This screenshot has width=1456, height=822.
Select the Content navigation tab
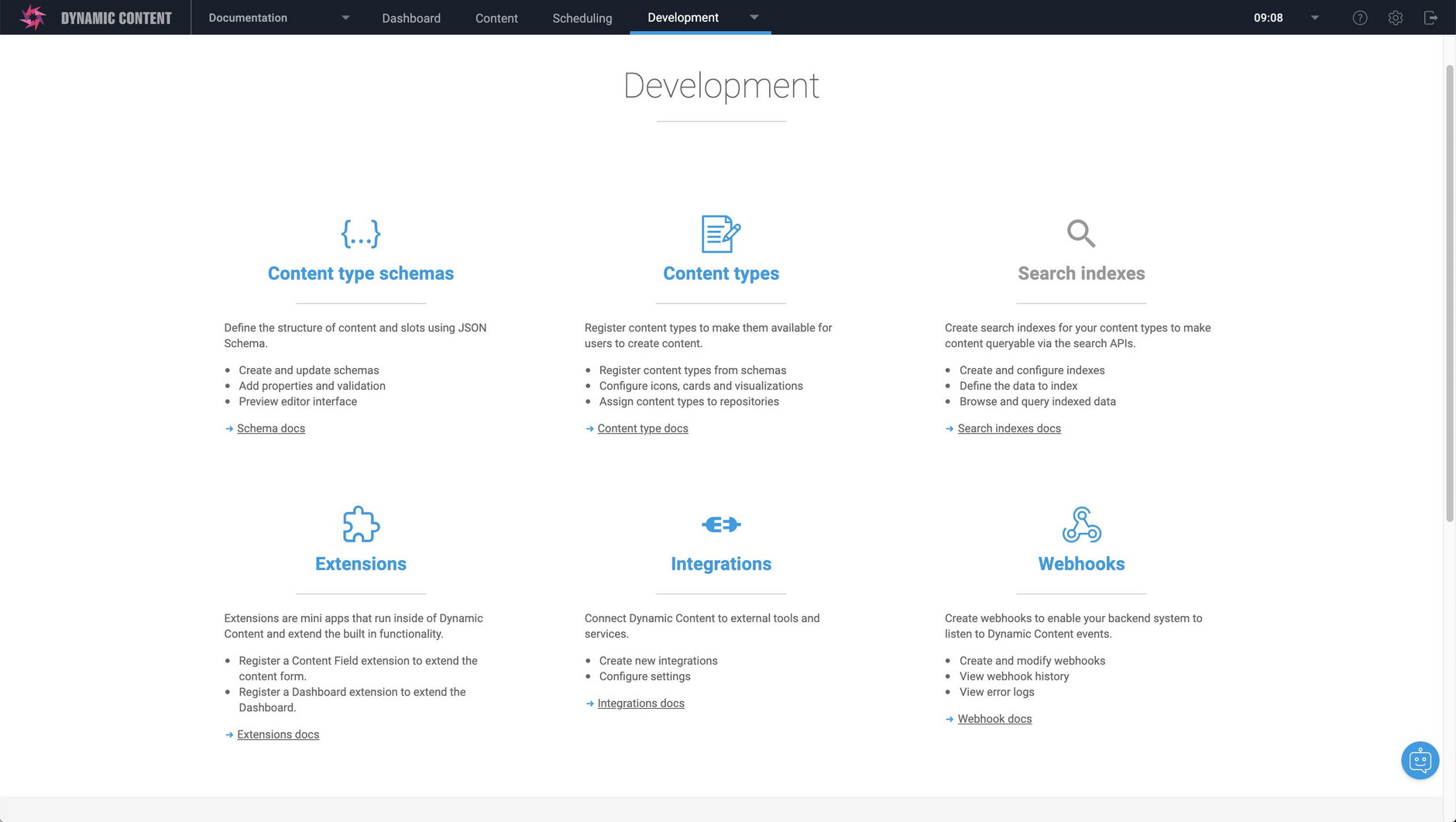coord(496,17)
